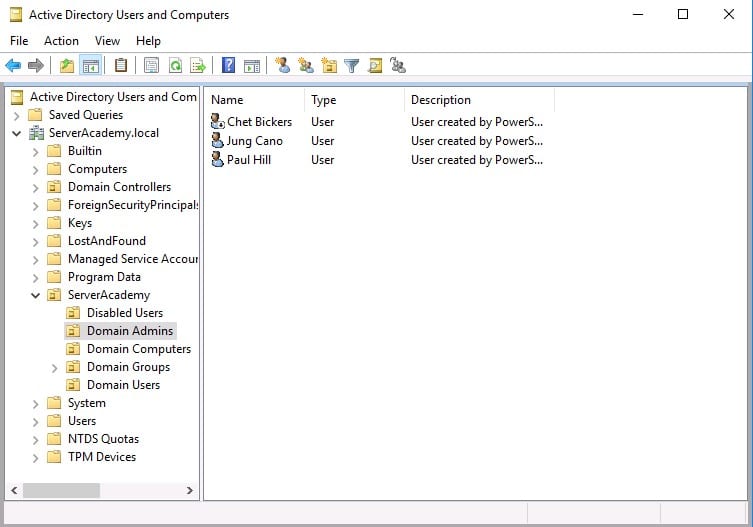Screen dimensions: 753x527
Task: Click the clipboard Paste toolbar icon
Action: 121,65
